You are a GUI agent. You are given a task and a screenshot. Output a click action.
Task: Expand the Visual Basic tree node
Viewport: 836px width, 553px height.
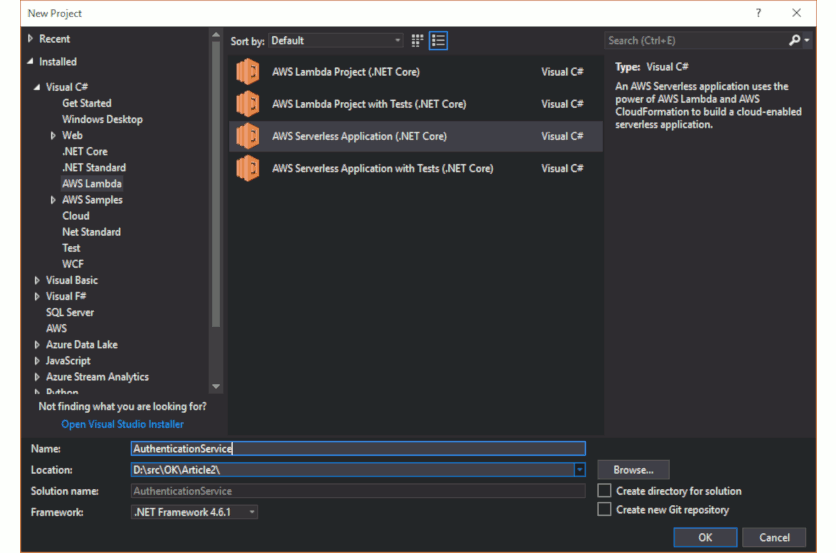tap(38, 281)
